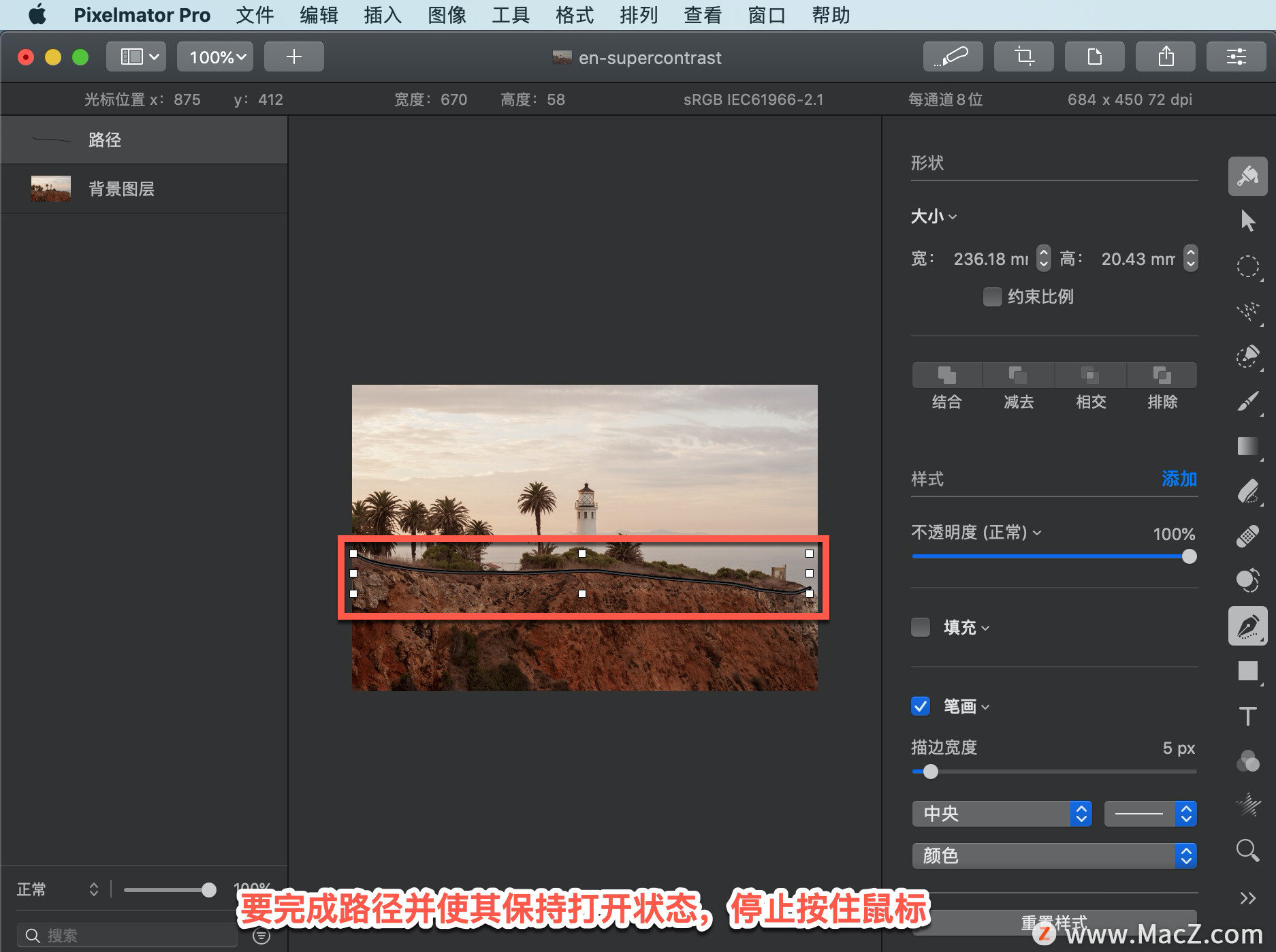Open the 100% zoom dropdown
1276x952 pixels.
215,57
